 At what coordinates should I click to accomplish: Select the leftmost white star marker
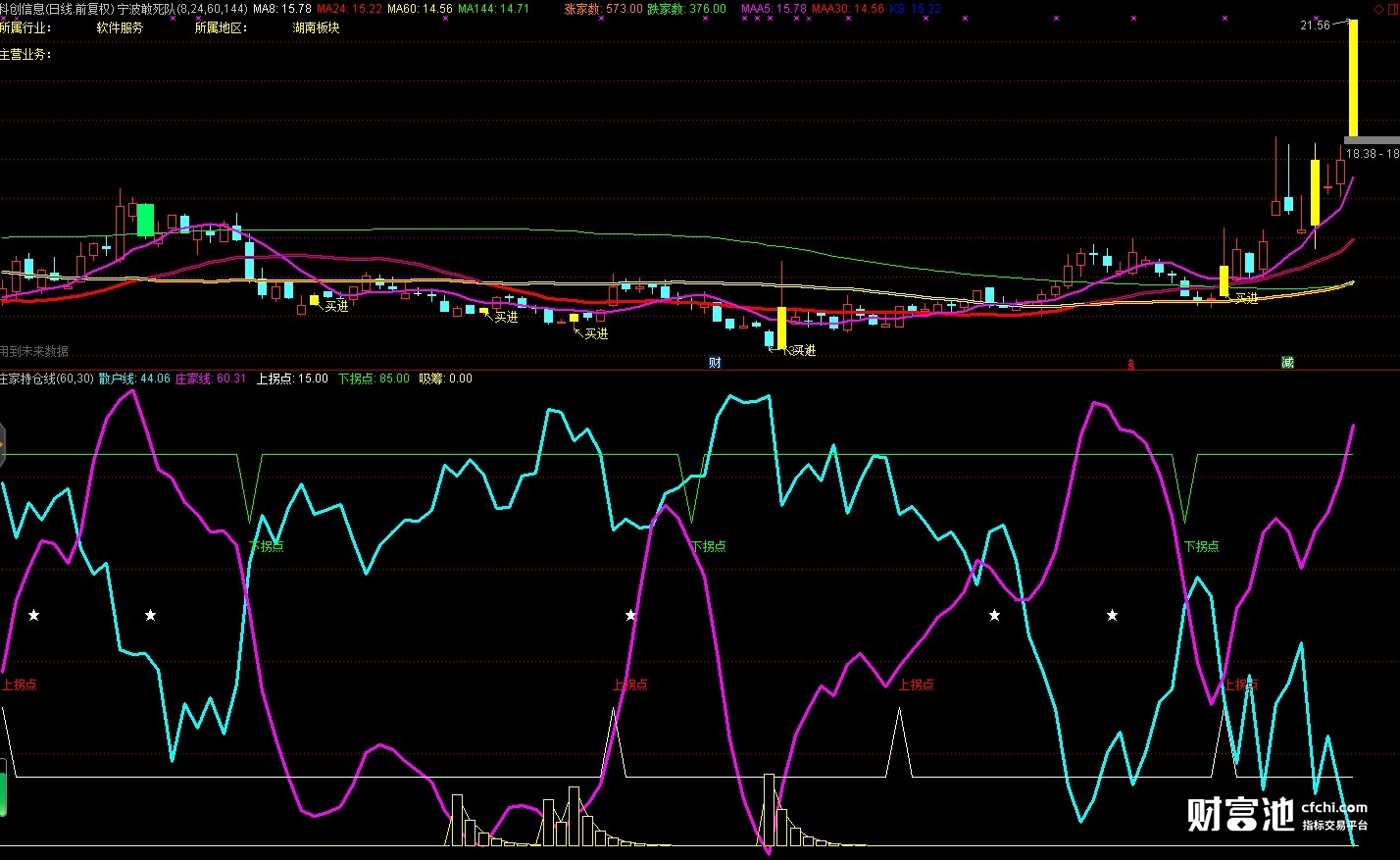point(34,615)
